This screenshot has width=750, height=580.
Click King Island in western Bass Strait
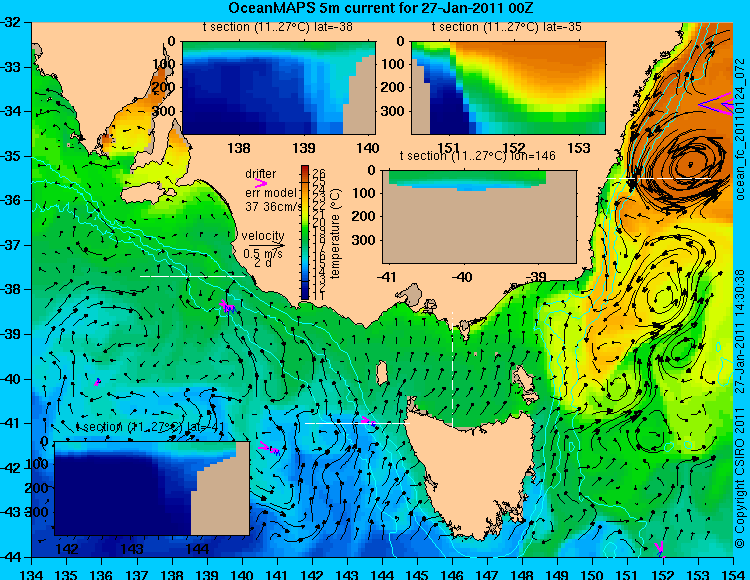point(382,372)
